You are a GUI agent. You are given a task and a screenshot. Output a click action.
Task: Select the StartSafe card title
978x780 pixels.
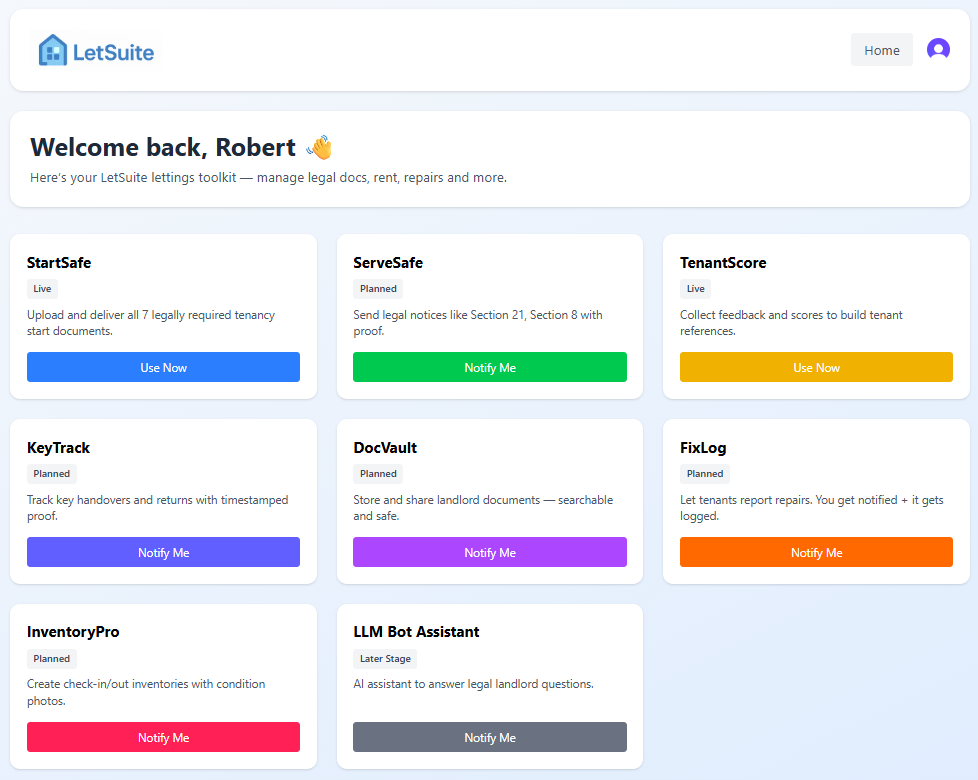pos(59,262)
